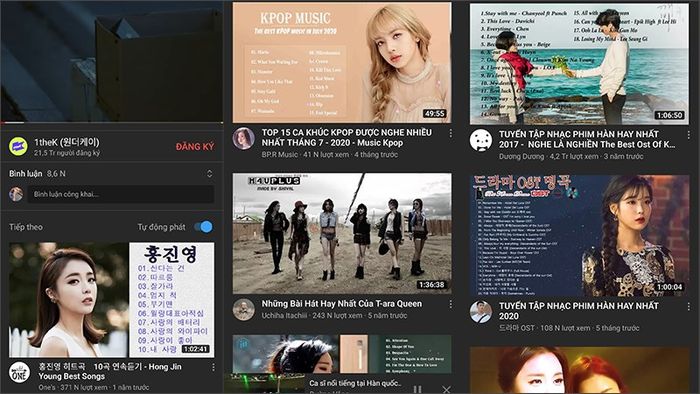
Task: Open TUYỂN TẬP NHẠC PHIM HÀN HAY NHẤT 2020 title
Action: tap(579, 311)
